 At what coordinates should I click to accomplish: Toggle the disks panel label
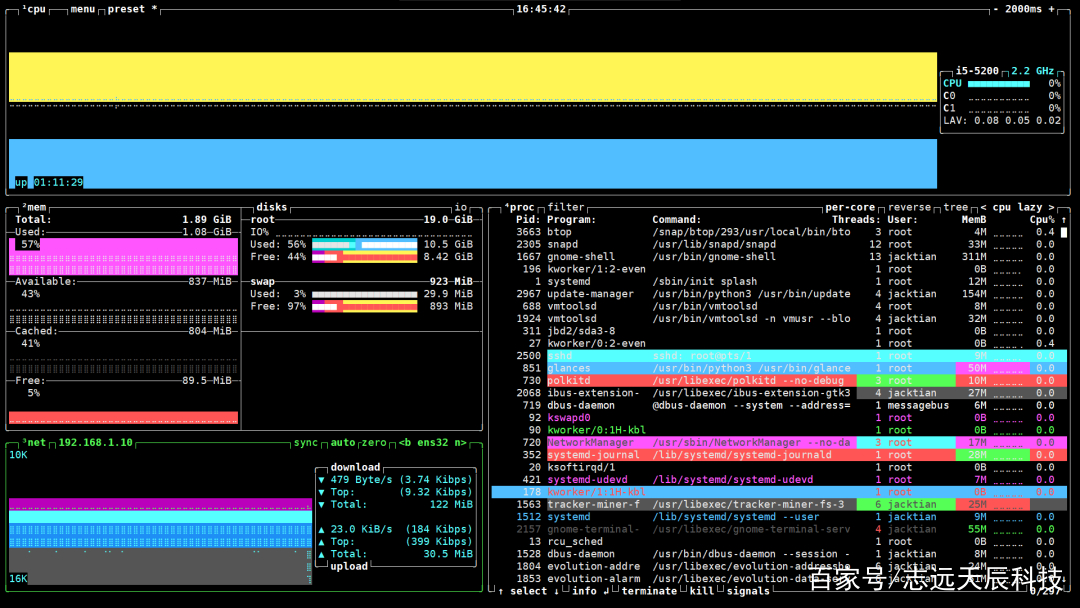click(x=271, y=207)
